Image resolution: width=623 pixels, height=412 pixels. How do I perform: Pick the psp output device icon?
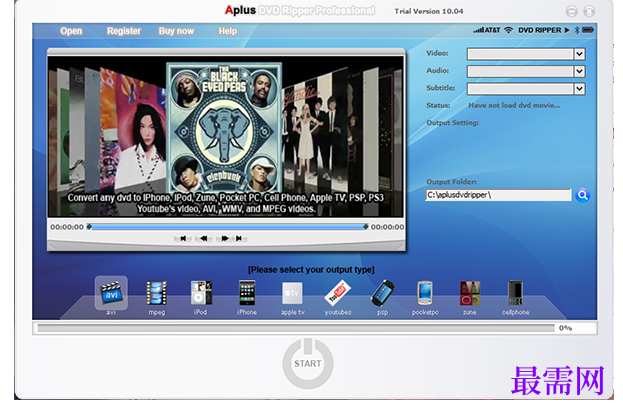(382, 293)
